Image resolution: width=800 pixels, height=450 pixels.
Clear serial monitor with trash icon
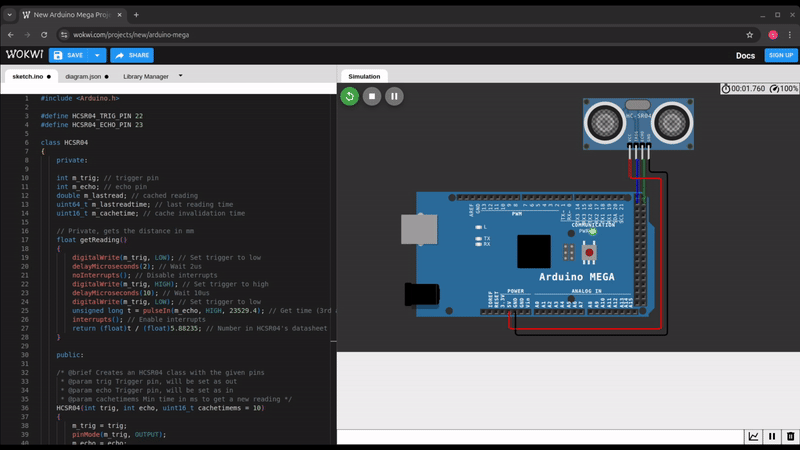(790, 436)
